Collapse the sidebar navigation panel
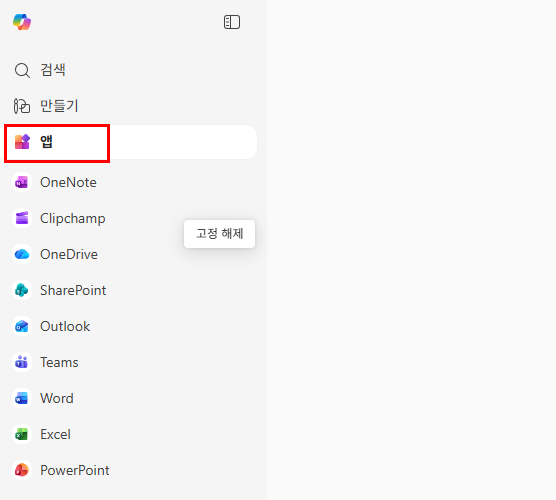The image size is (556, 500). tap(232, 22)
